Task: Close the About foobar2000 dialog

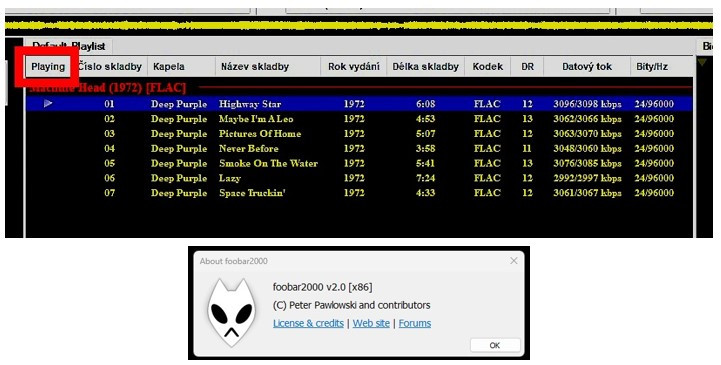Action: pos(514,261)
